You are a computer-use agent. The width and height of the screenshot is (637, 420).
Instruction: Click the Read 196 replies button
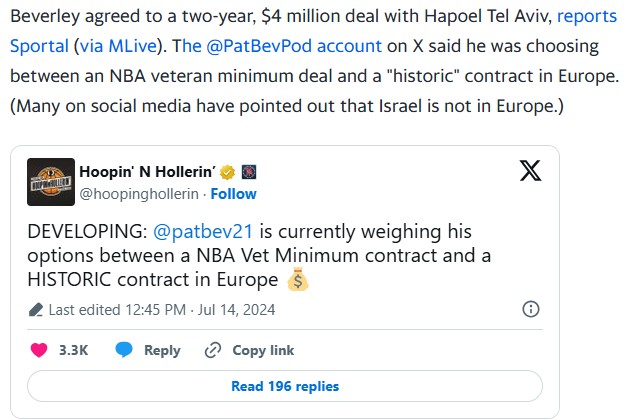pos(285,386)
